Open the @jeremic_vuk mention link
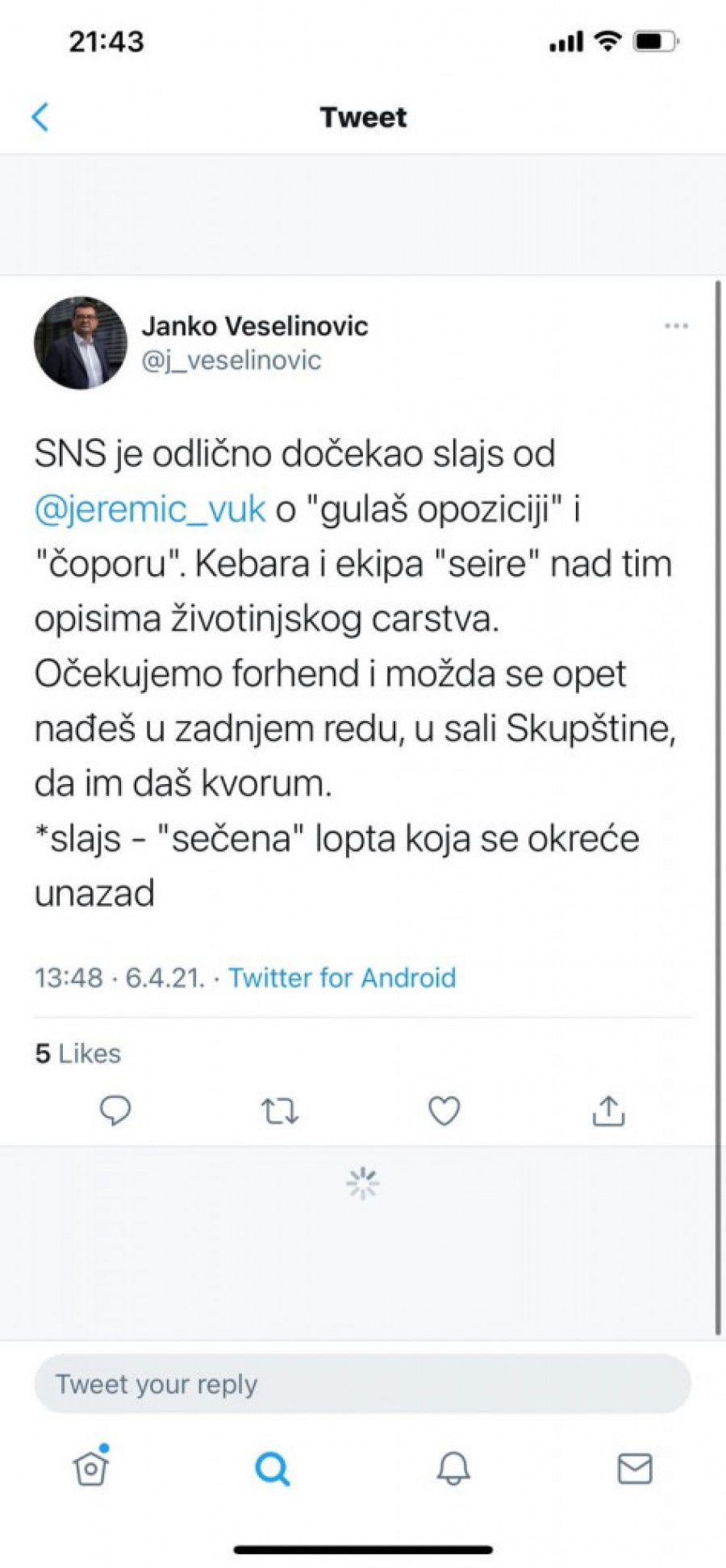Image resolution: width=726 pixels, height=1568 pixels. [150, 509]
